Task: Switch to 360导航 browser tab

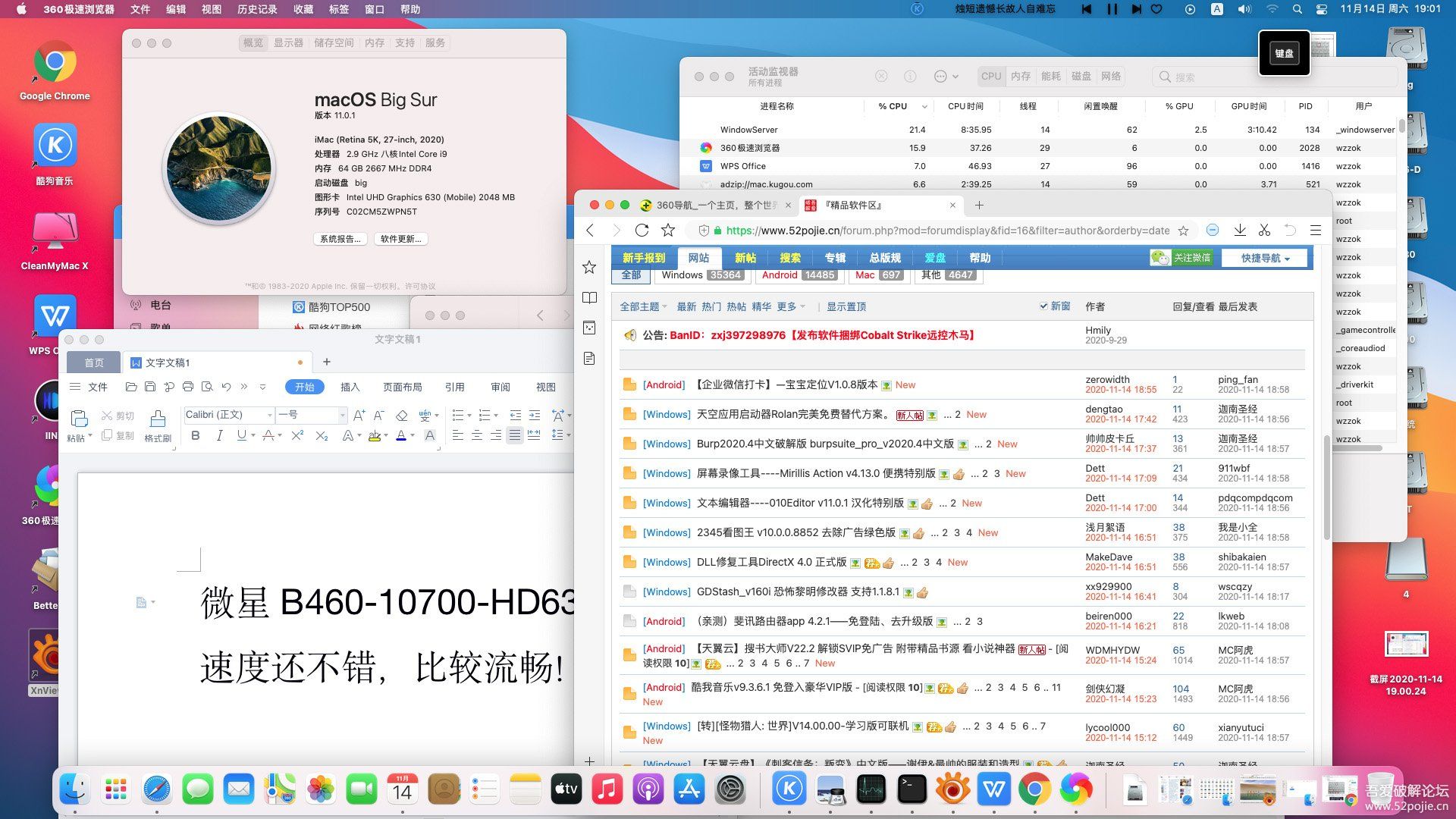Action: click(716, 205)
